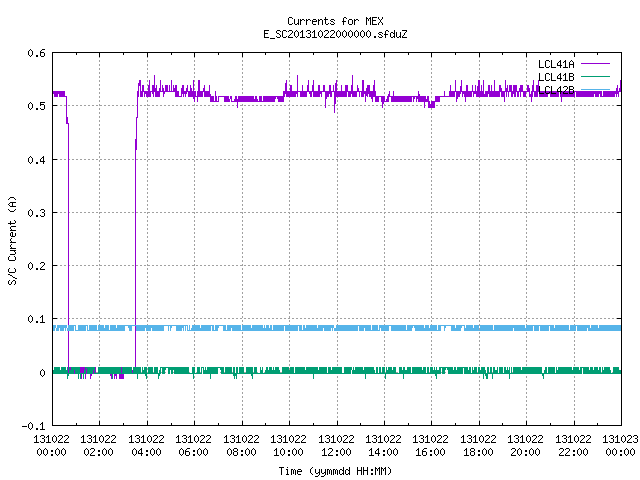Click the 131022 18:00 x-axis tick label
Viewport: 640px width, 480px height.
click(478, 446)
